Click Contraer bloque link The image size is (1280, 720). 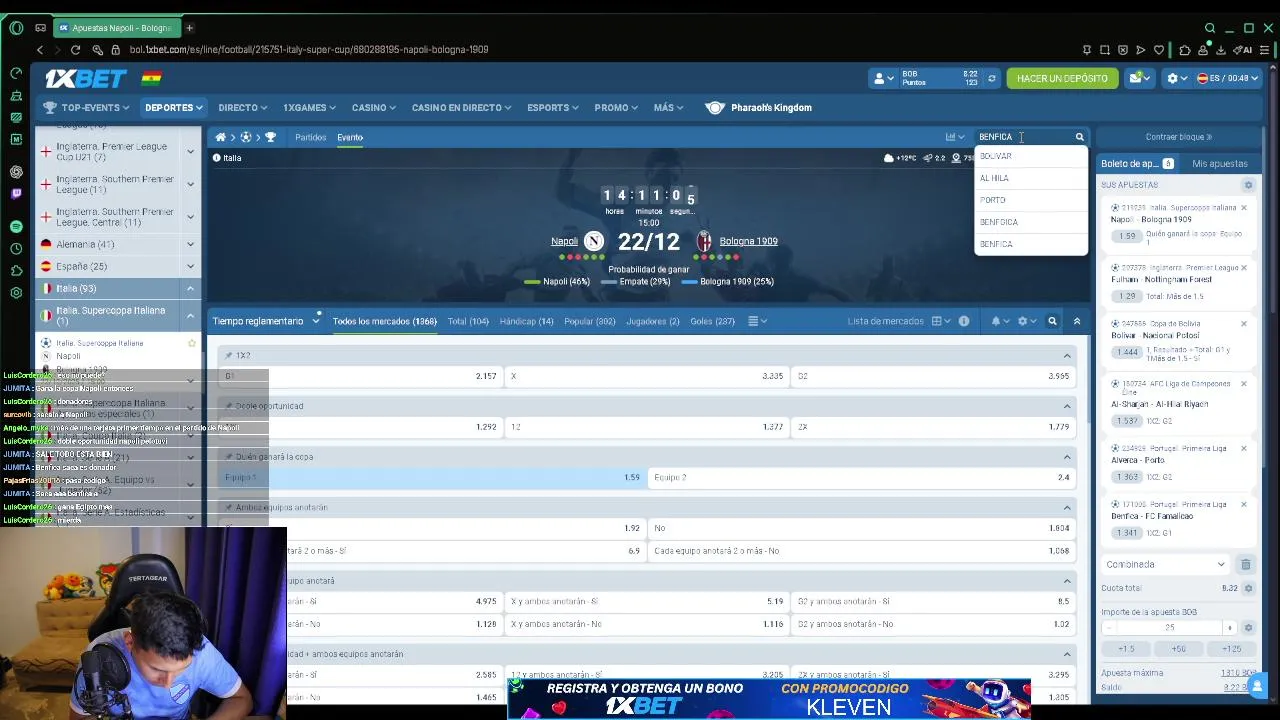pos(1178,137)
